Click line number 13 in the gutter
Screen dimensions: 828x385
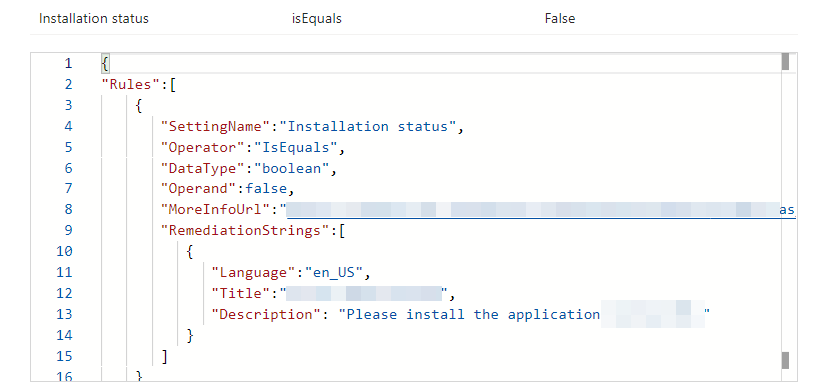point(64,314)
